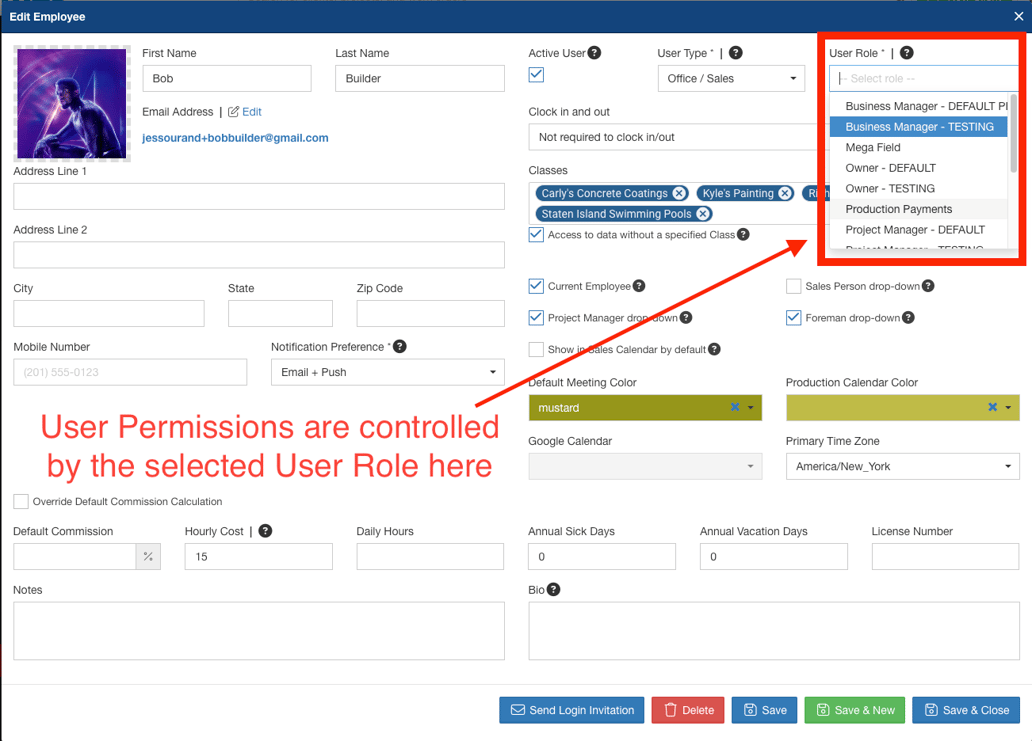The height and width of the screenshot is (741, 1032).
Task: Click the percent icon next to Default Commission
Action: coord(147,556)
